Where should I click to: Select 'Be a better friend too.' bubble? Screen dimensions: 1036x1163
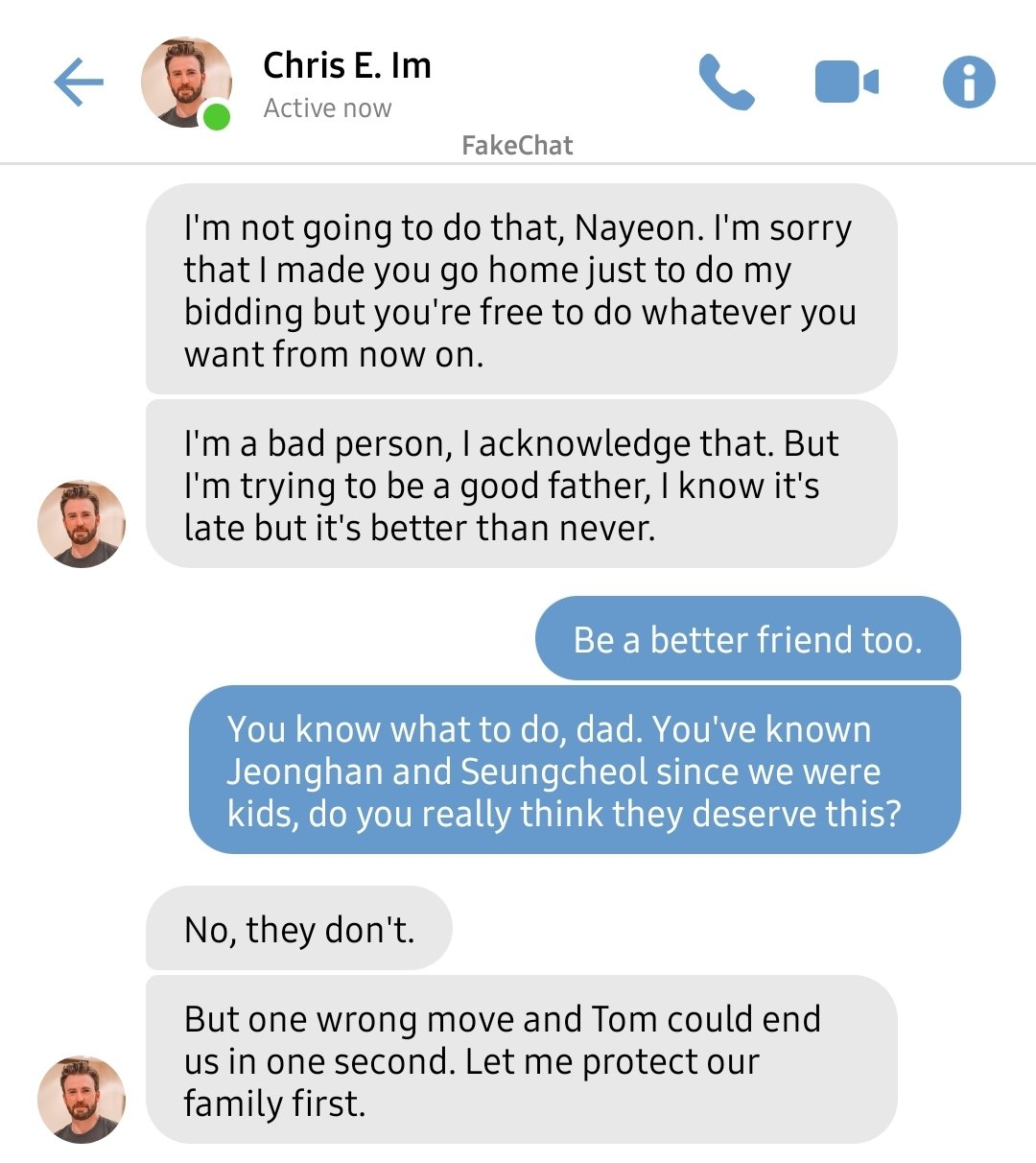pos(747,639)
